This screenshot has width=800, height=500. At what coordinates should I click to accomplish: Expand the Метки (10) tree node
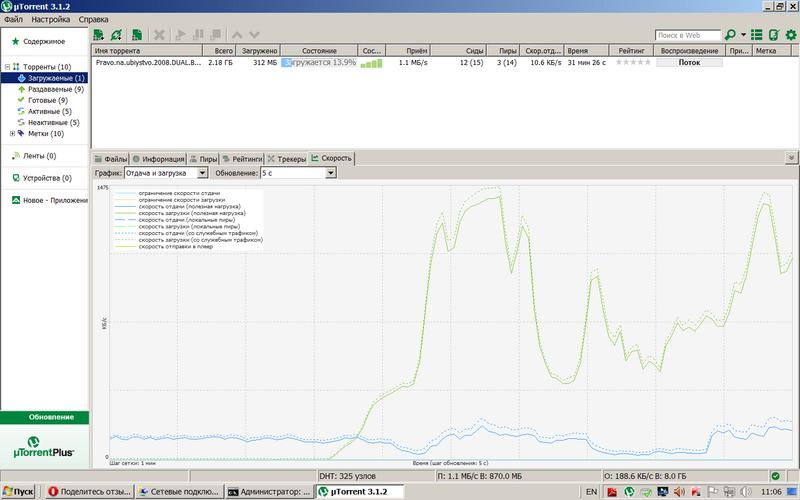click(13, 134)
